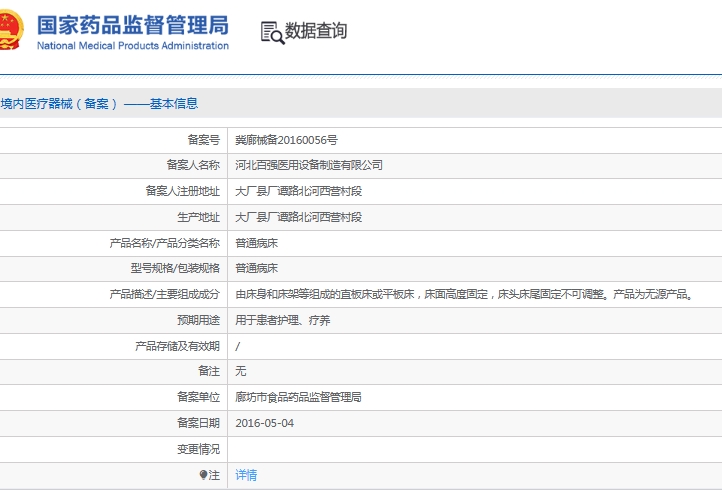Click the 备案人注册地址 field label
The image size is (722, 499).
(x=183, y=191)
